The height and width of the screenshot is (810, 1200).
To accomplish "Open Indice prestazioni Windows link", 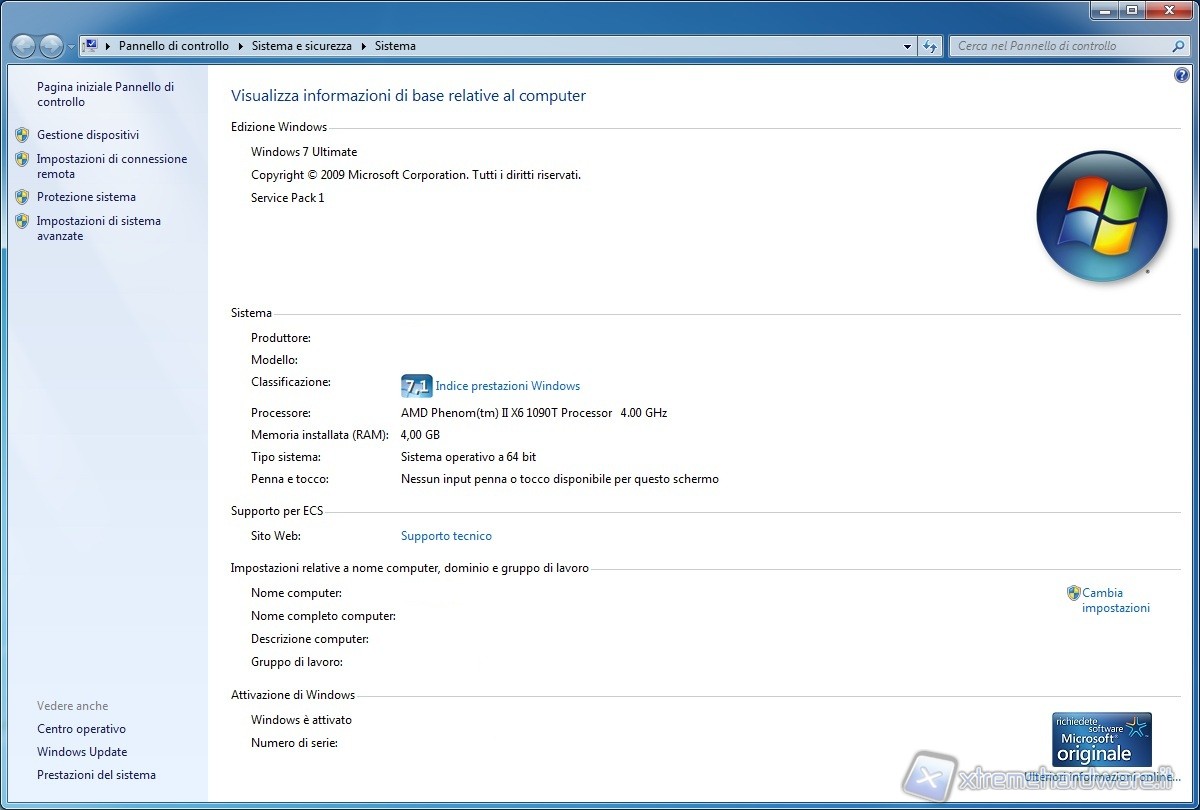I will click(x=507, y=386).
